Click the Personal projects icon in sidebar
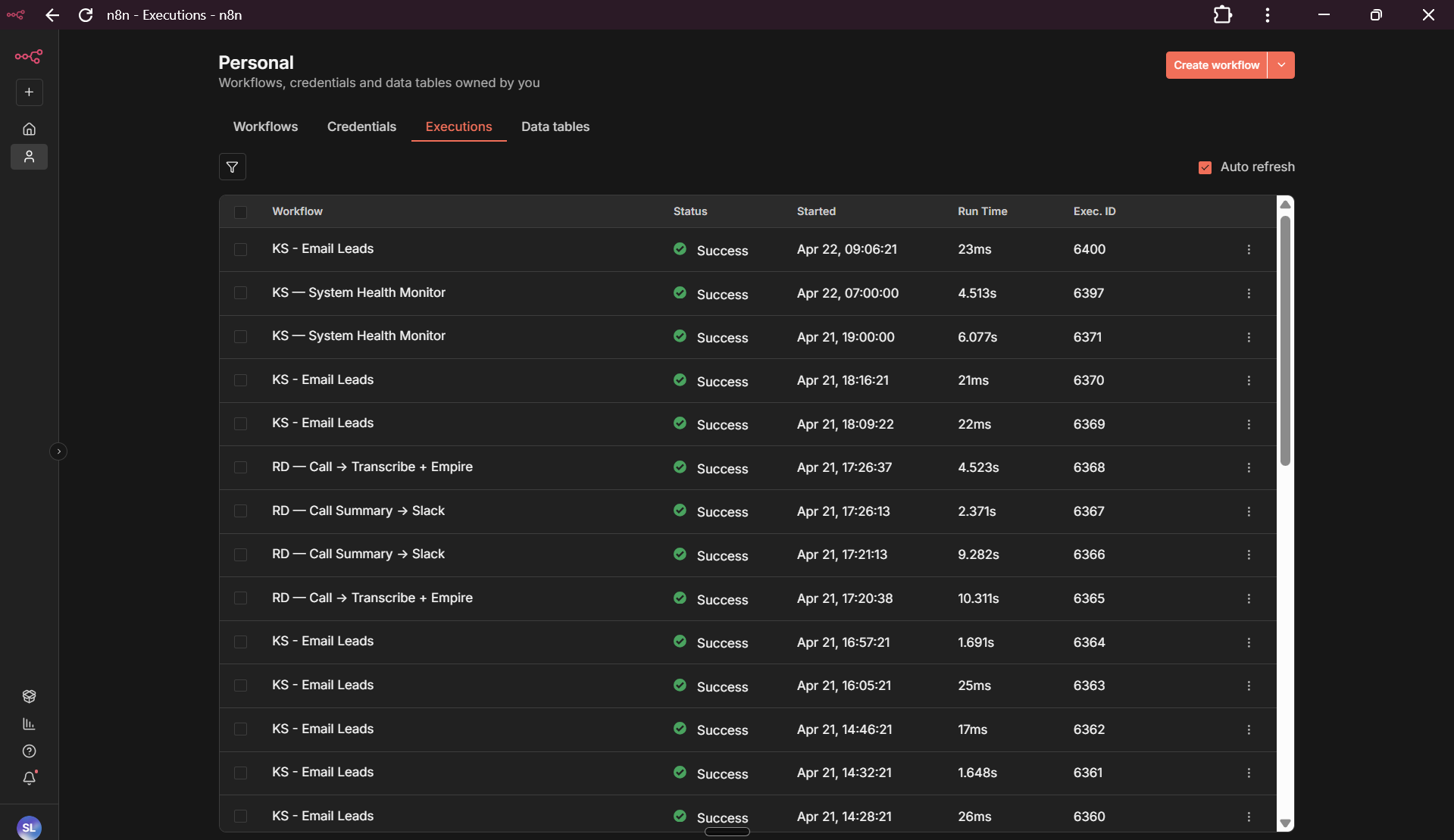Image resolution: width=1454 pixels, height=840 pixels. (x=29, y=157)
